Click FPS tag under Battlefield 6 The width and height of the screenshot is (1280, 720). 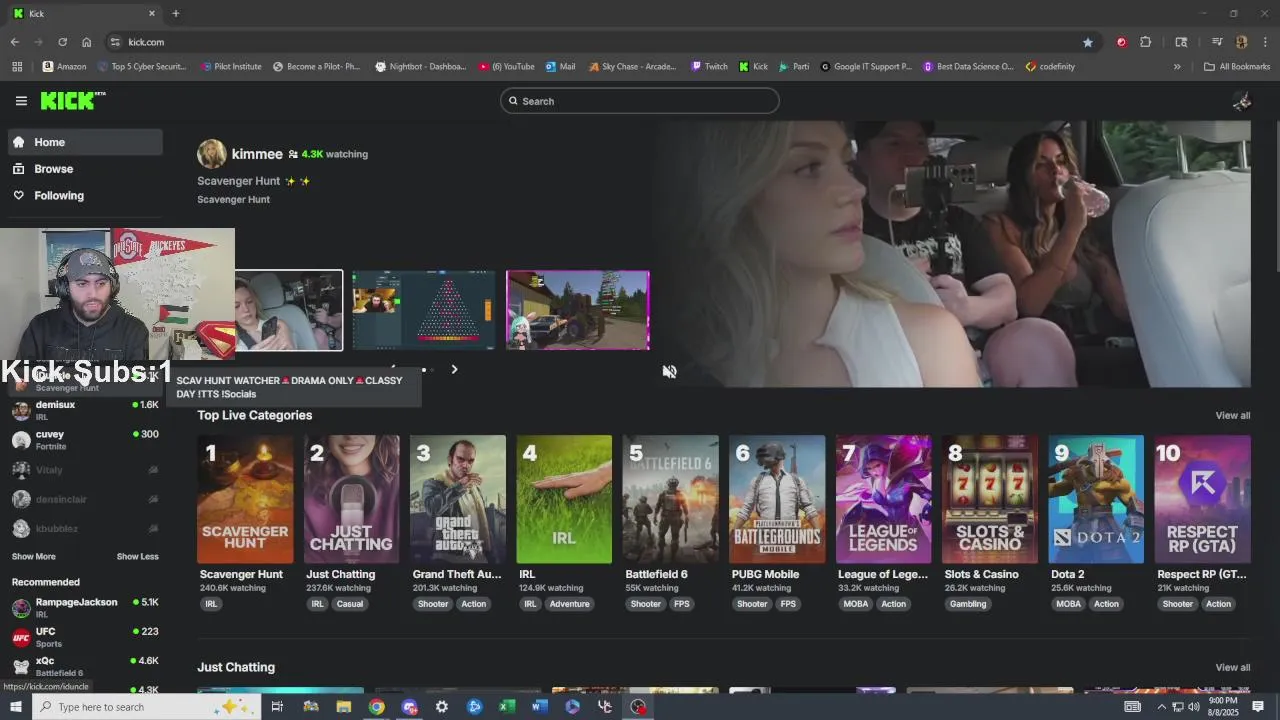682,604
